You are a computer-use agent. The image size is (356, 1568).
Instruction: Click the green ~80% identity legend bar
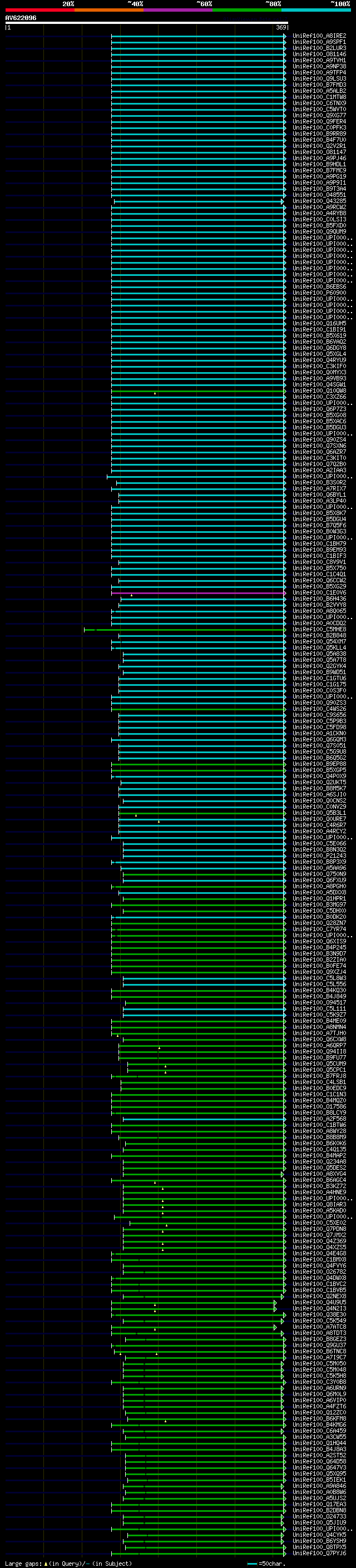coord(247,10)
